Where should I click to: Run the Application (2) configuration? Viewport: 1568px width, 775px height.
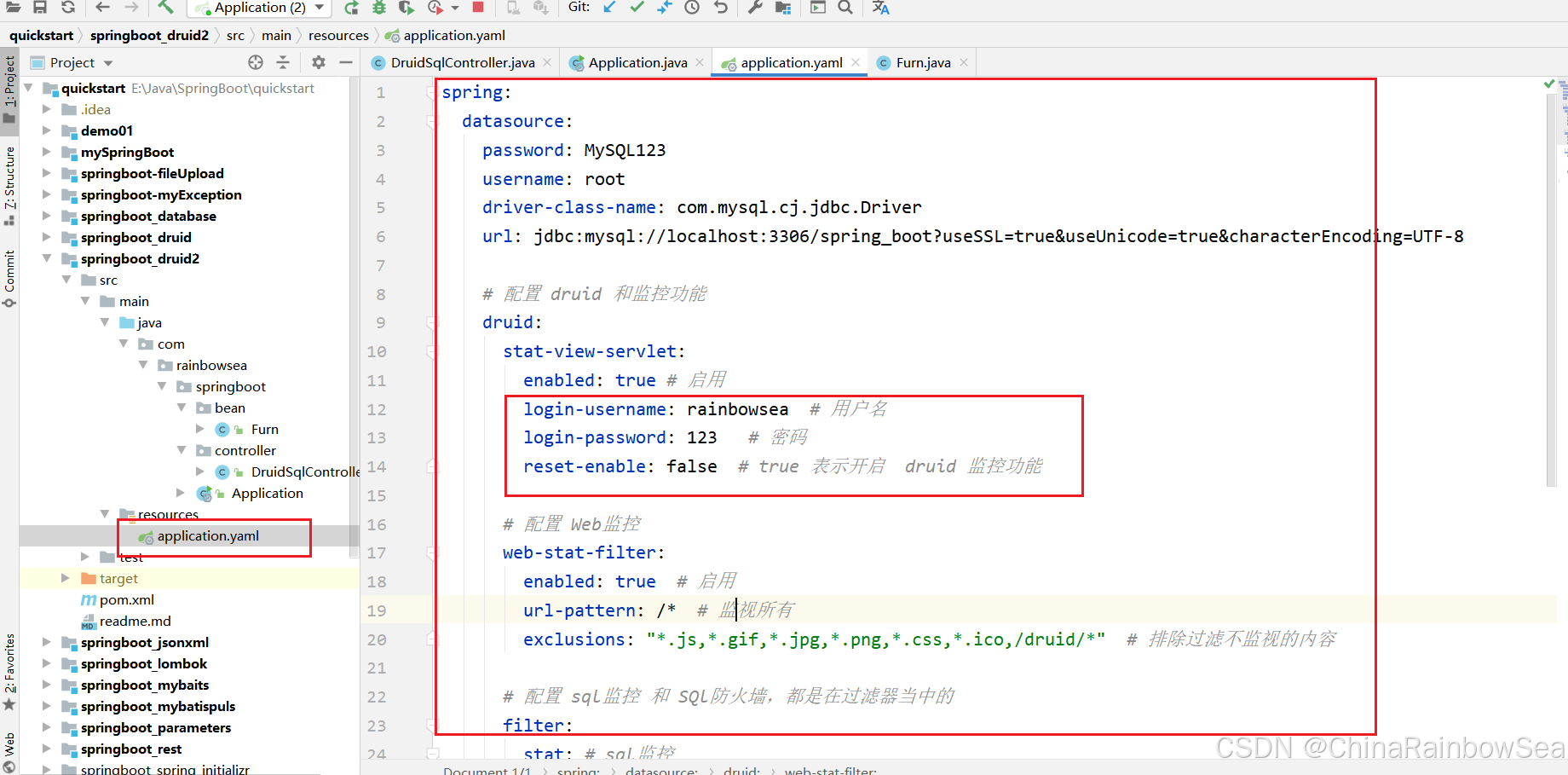pos(351,8)
